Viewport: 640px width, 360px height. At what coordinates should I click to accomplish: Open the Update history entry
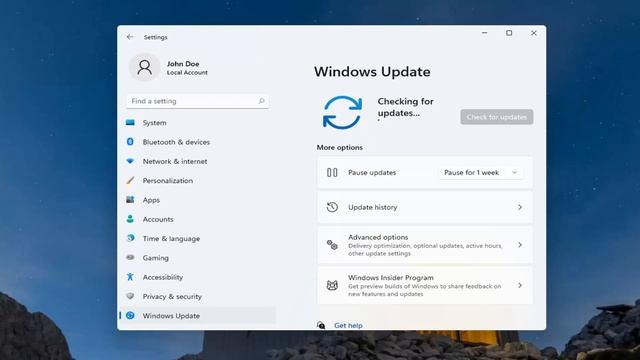pyautogui.click(x=425, y=207)
